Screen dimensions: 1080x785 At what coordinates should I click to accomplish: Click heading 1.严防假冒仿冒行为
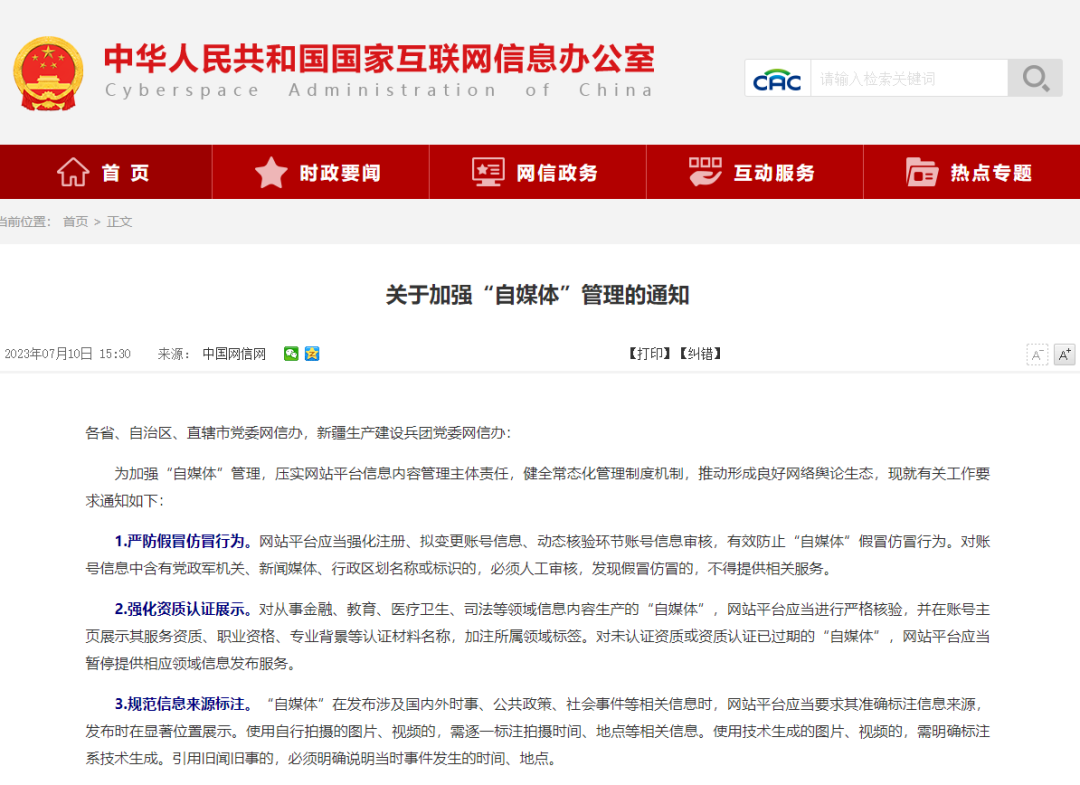pos(183,541)
